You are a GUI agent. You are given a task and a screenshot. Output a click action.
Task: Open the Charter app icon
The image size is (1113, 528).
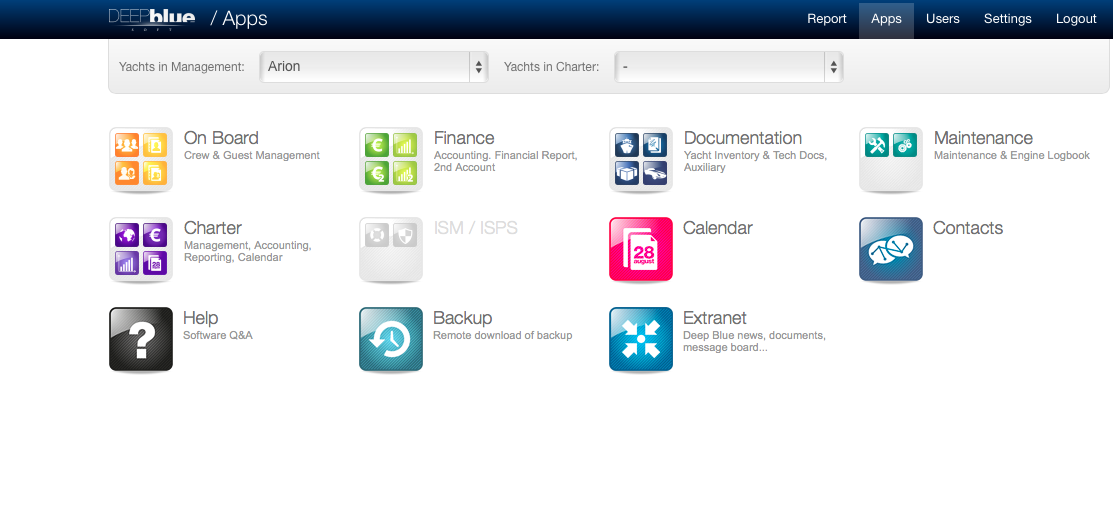click(140, 249)
